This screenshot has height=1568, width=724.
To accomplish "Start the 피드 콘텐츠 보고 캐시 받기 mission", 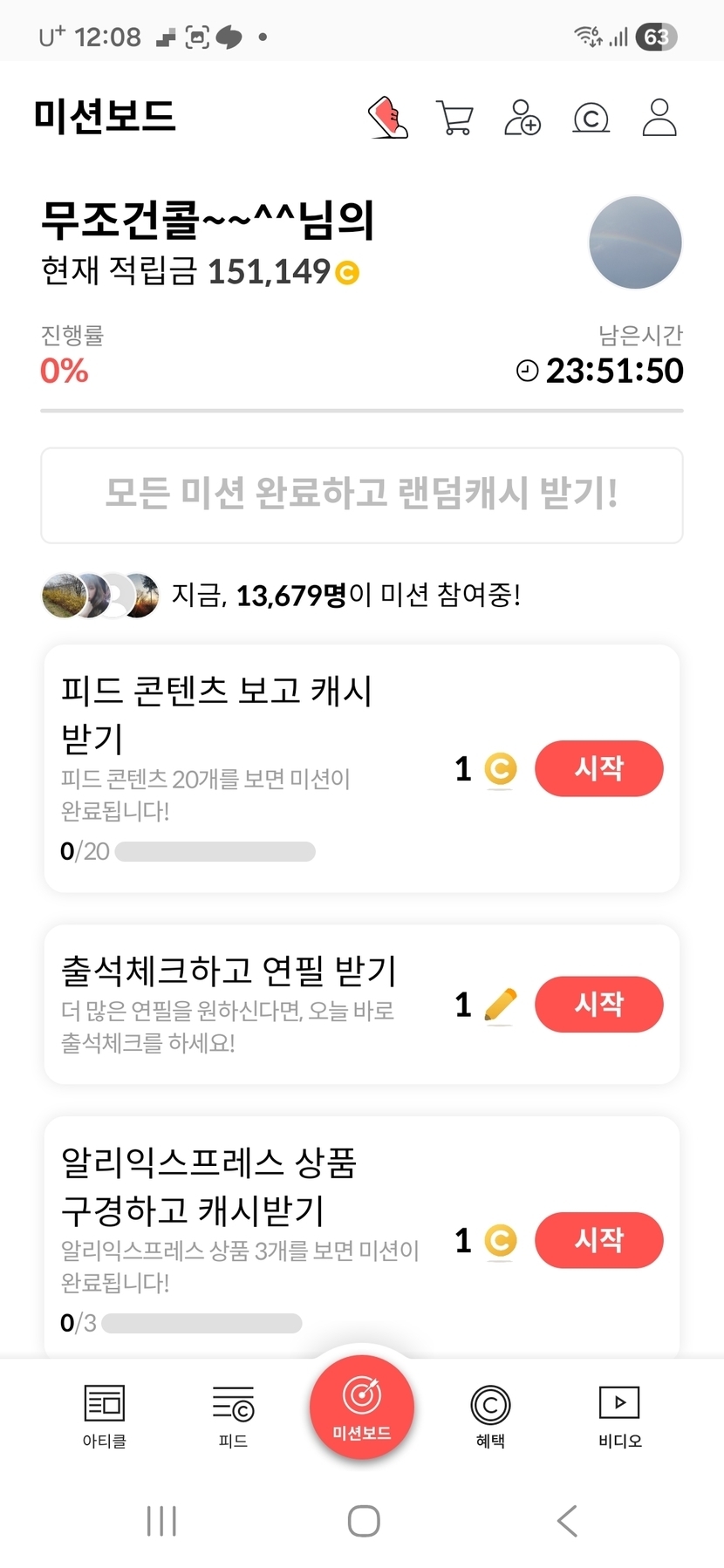I will [598, 768].
